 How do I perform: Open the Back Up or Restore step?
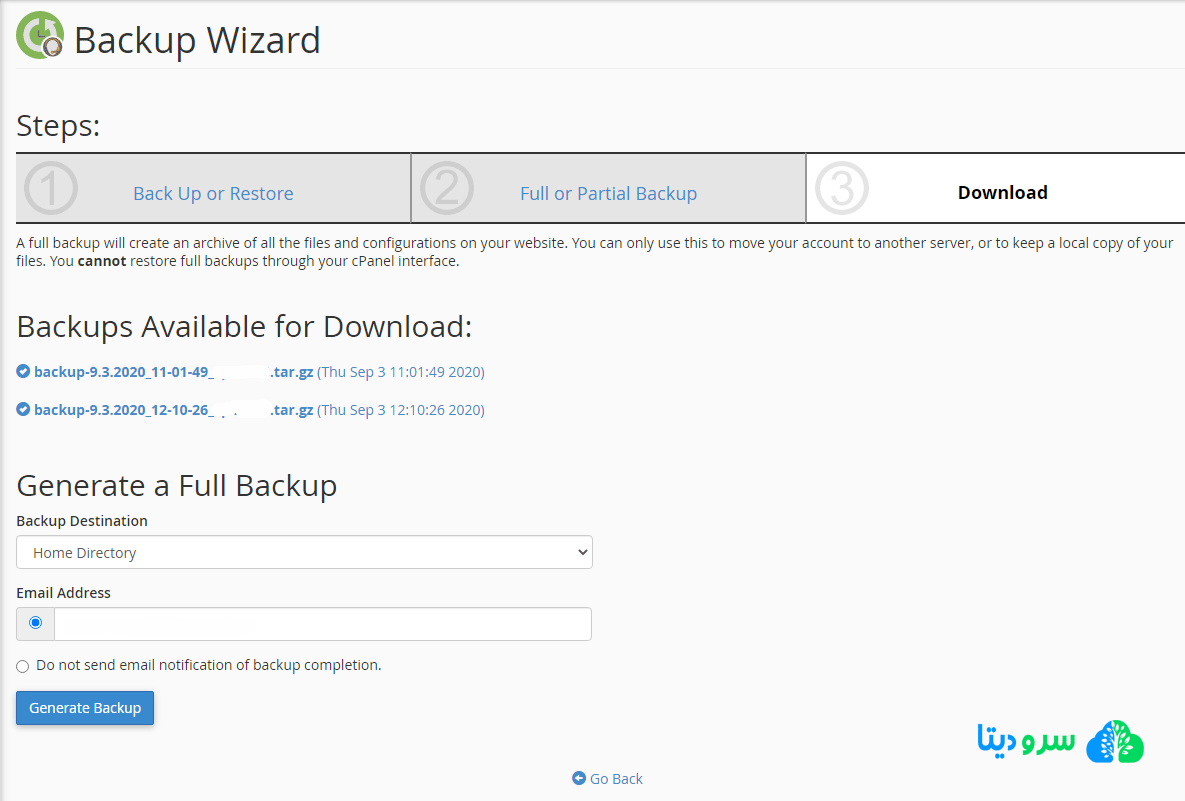(x=213, y=194)
